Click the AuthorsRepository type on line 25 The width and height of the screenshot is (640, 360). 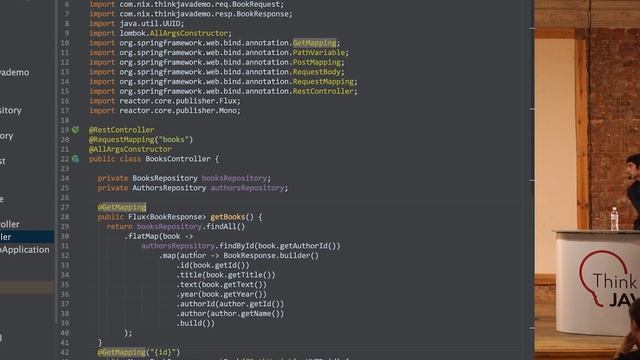tap(169, 188)
